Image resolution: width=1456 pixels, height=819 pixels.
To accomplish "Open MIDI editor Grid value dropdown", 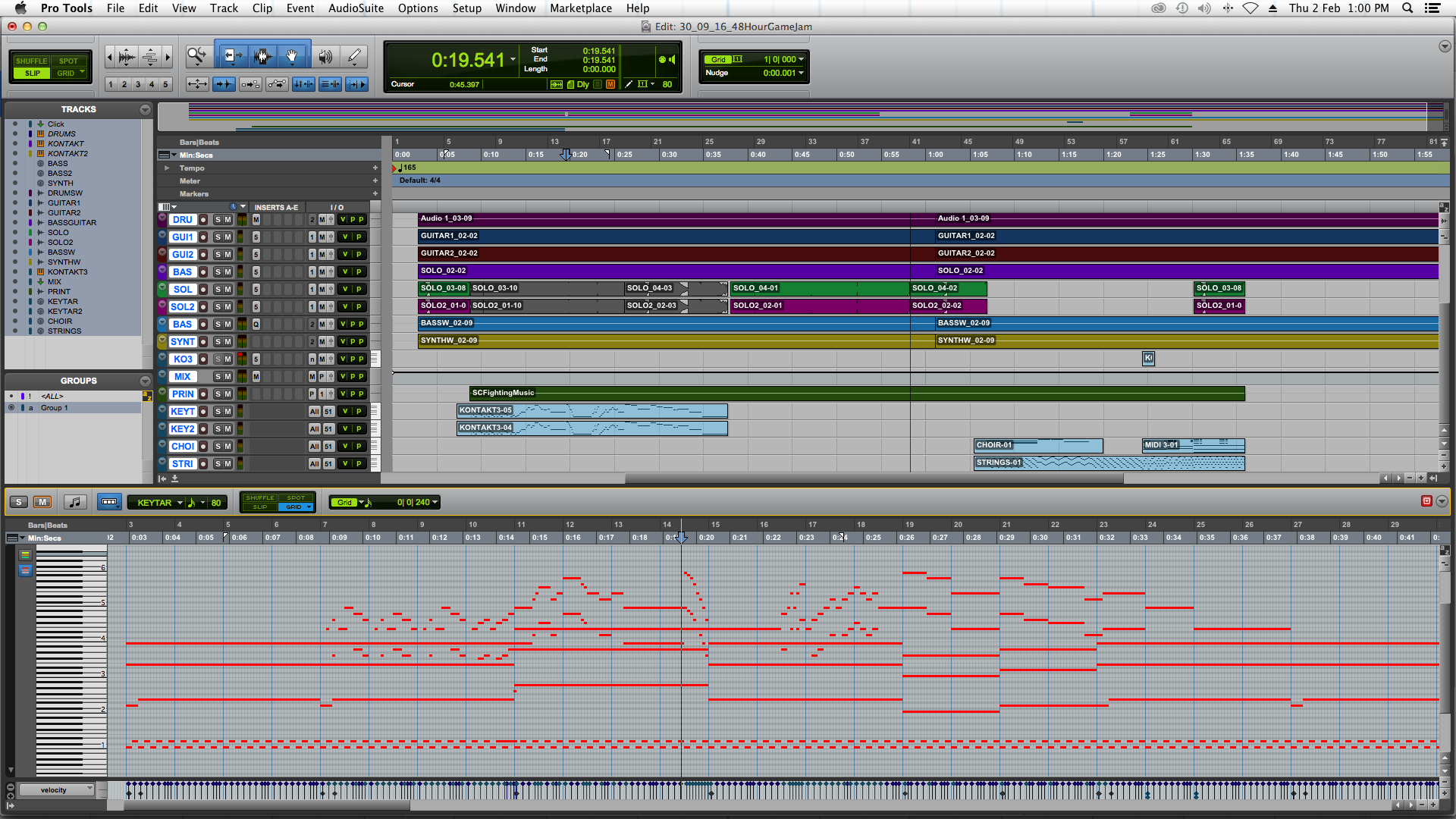I will (435, 502).
